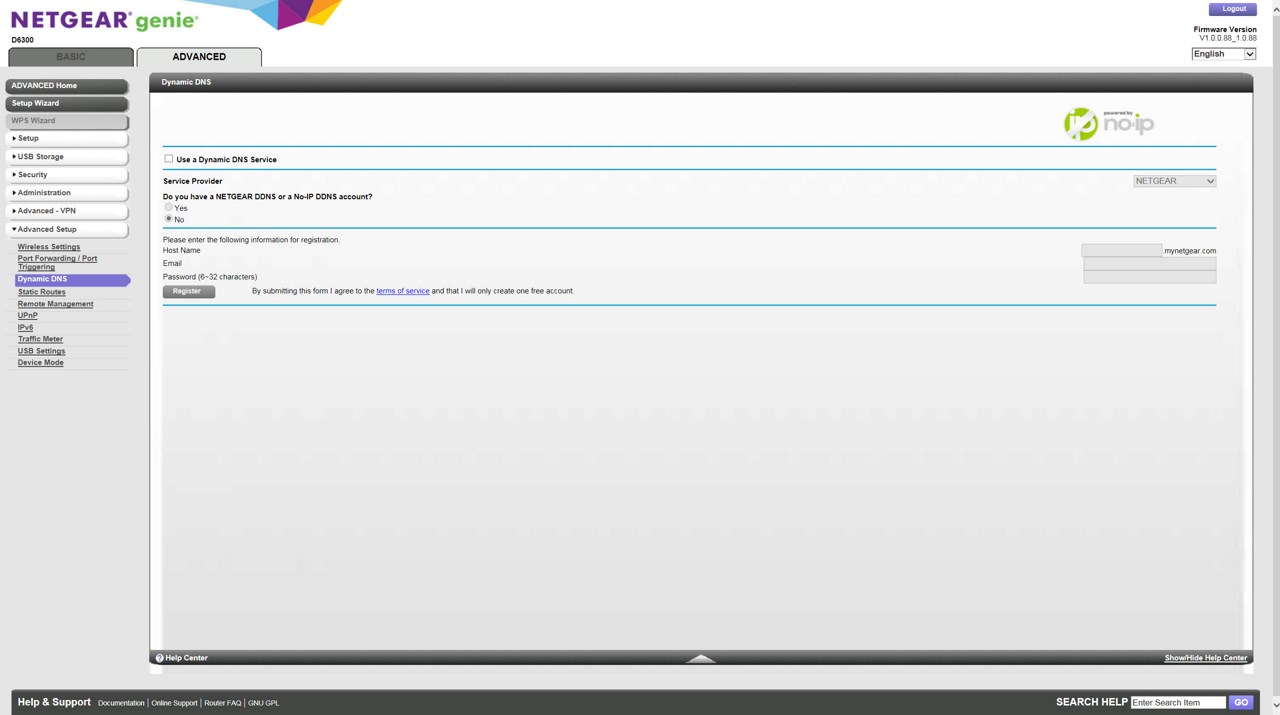Expand the Administration section
Viewport: 1280px width, 715px height.
67,193
